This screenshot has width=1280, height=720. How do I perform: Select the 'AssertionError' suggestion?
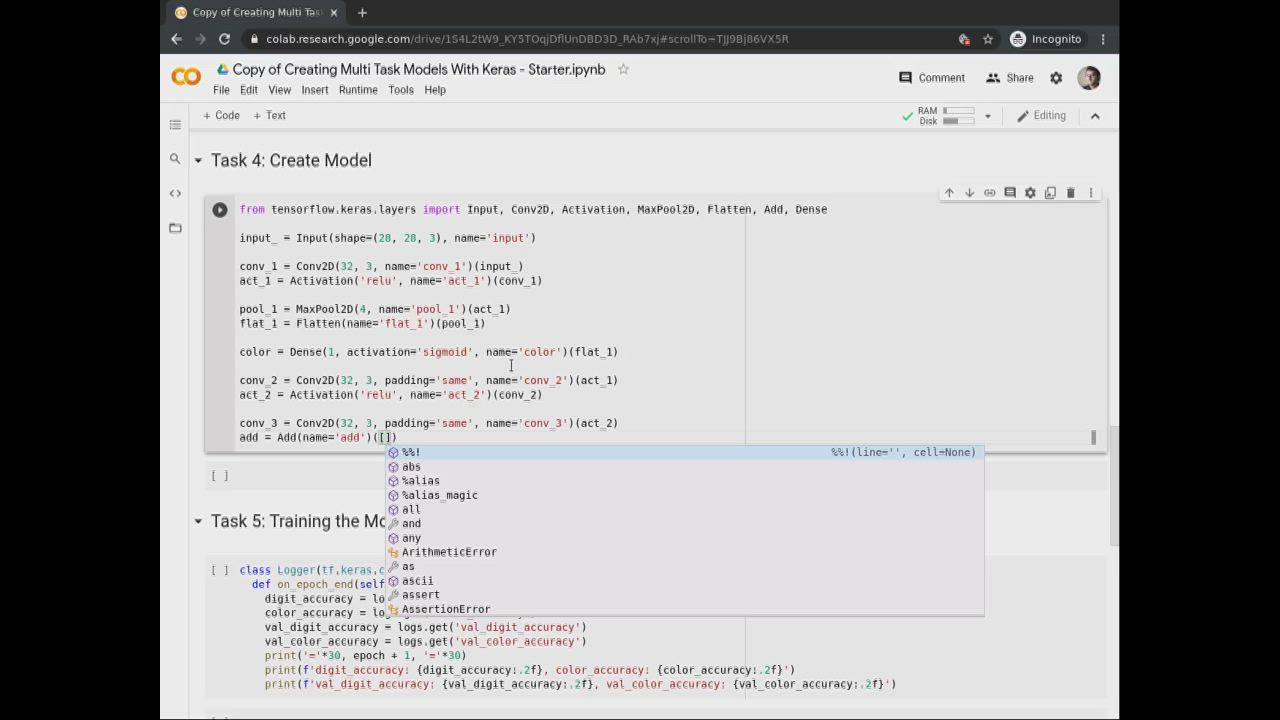[685, 609]
